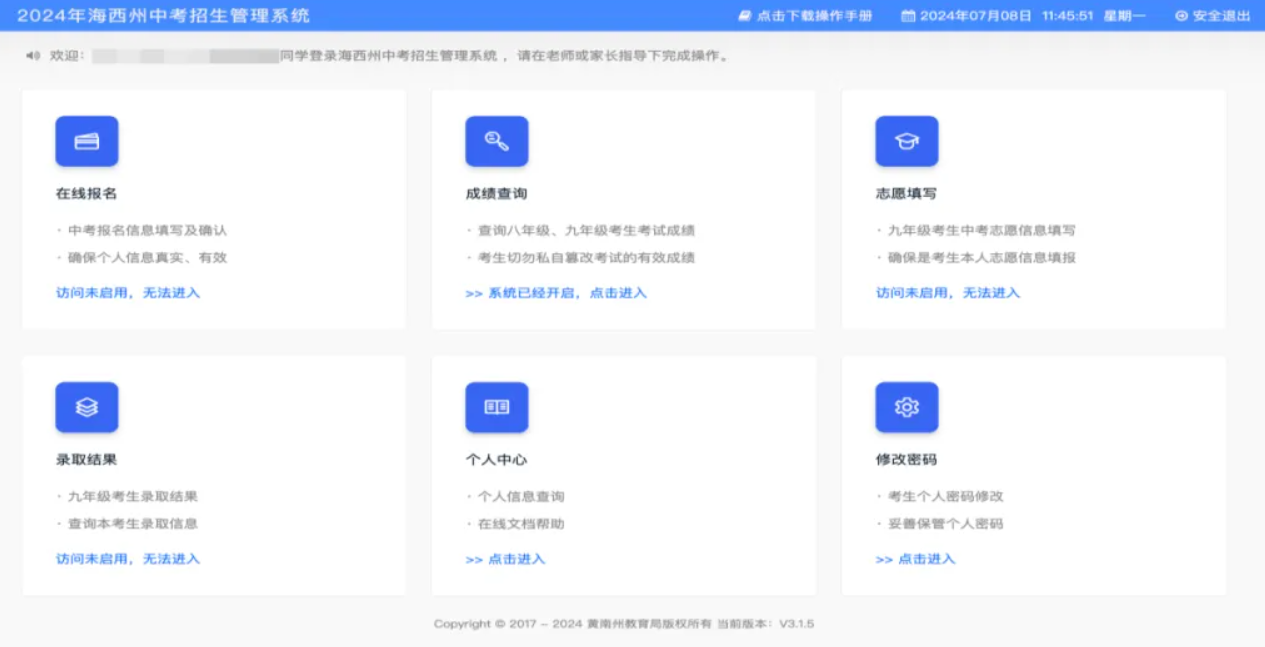Screen dimensions: 1265x647
Task: Click the 个人中心 book icon
Action: 497,407
